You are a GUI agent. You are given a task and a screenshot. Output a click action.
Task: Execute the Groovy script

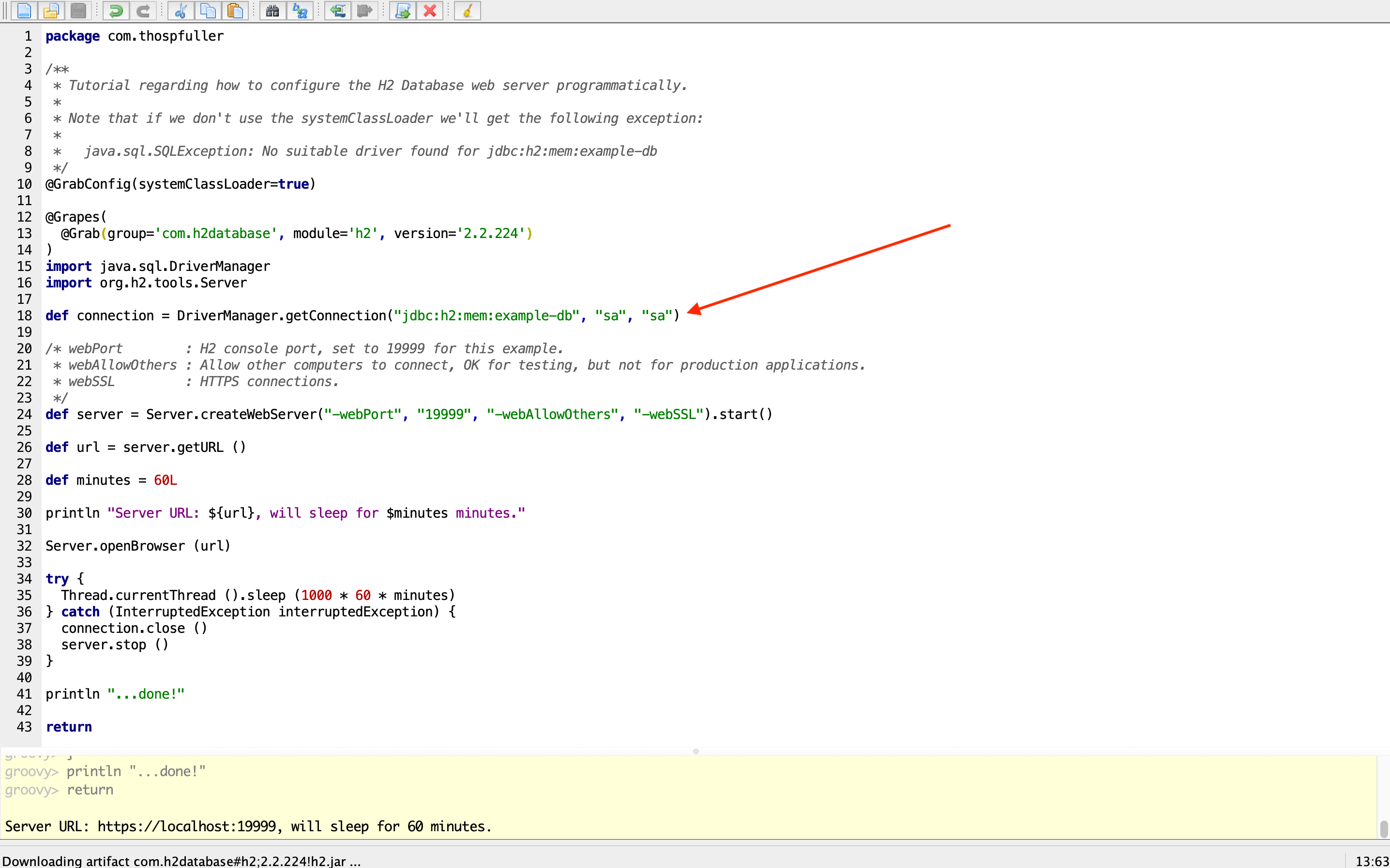click(402, 10)
